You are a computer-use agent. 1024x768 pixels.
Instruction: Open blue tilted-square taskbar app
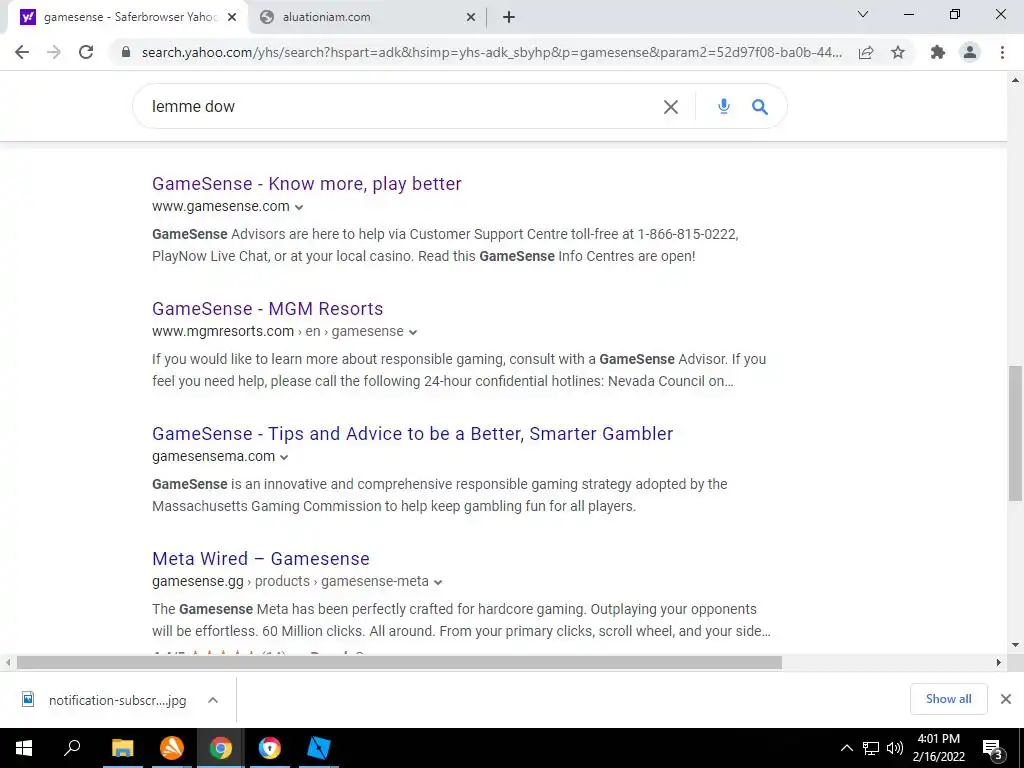tap(319, 748)
